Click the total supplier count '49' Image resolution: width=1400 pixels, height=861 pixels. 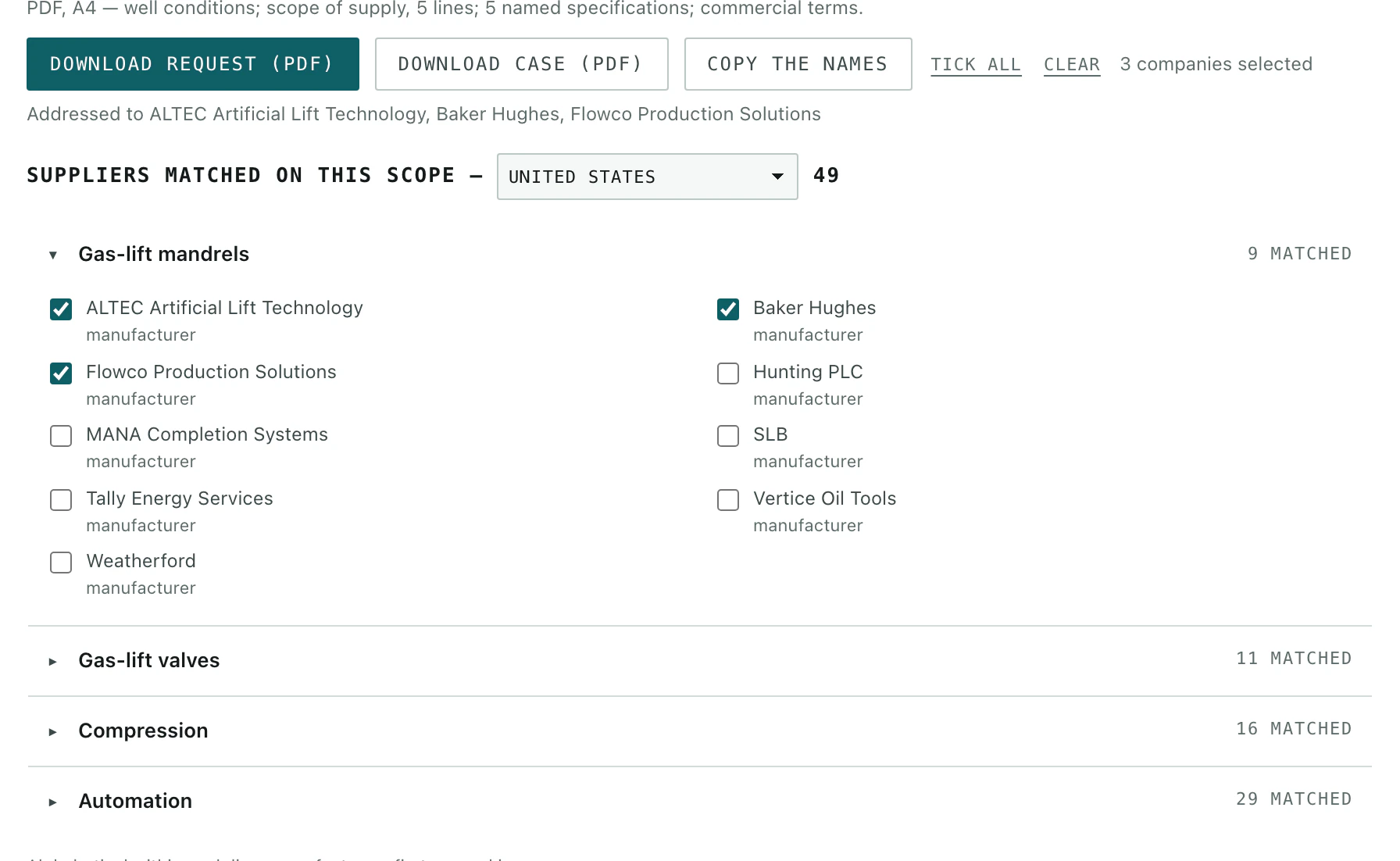[827, 175]
